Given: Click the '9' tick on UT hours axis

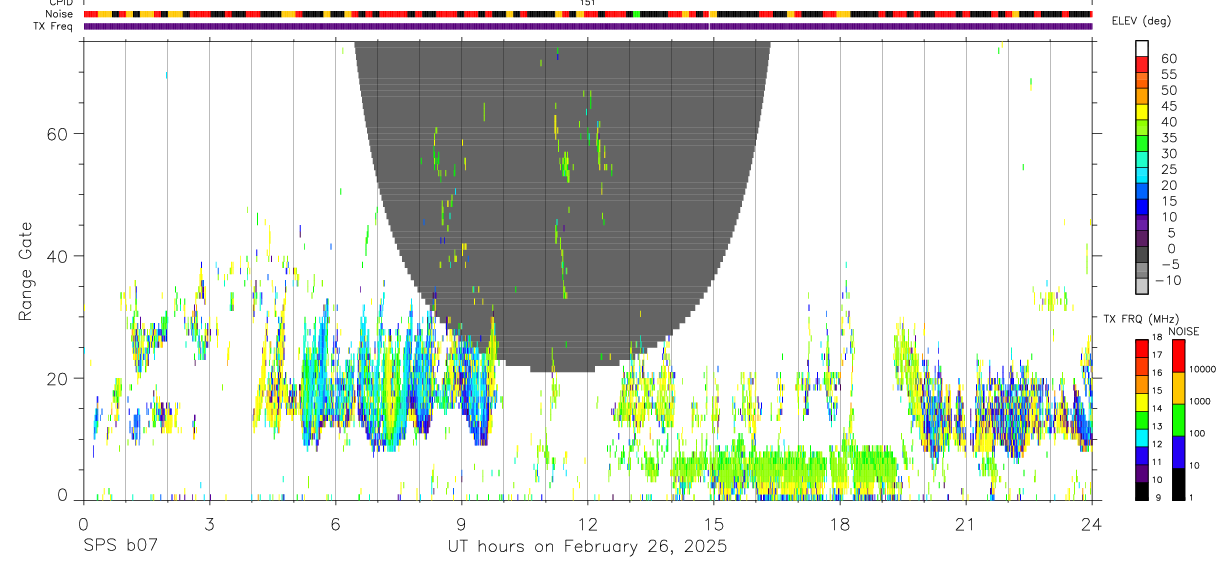Looking at the screenshot, I should click(x=461, y=524).
